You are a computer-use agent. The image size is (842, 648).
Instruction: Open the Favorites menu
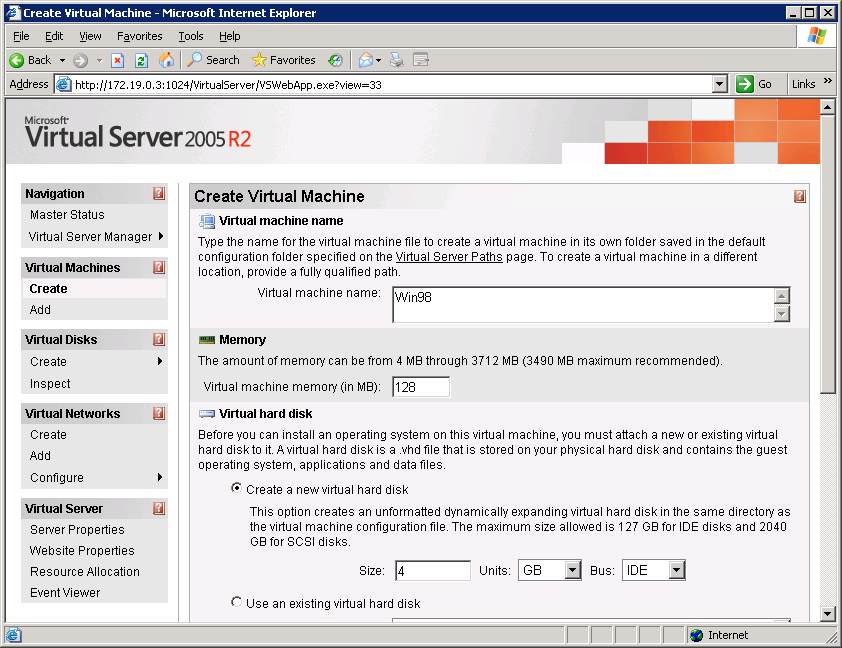coord(140,36)
